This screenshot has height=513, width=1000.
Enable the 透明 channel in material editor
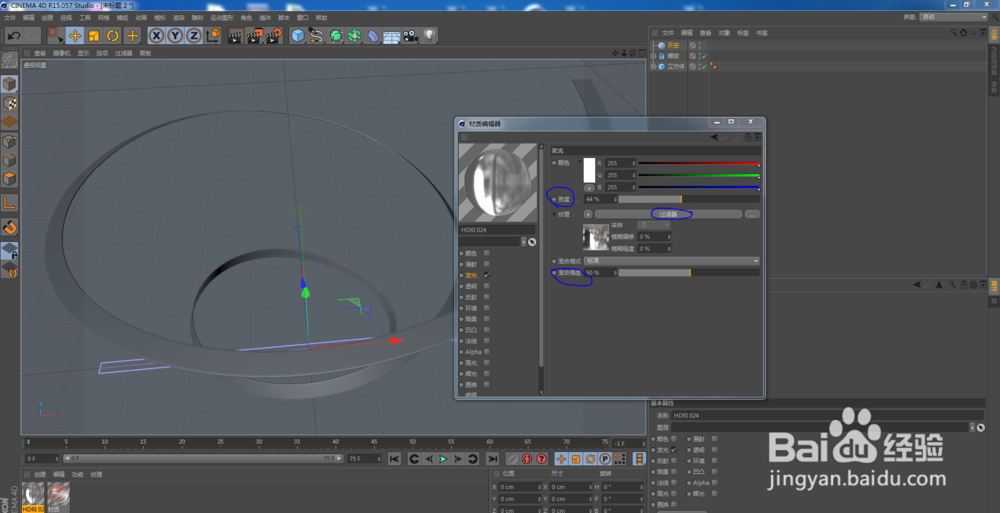click(487, 286)
